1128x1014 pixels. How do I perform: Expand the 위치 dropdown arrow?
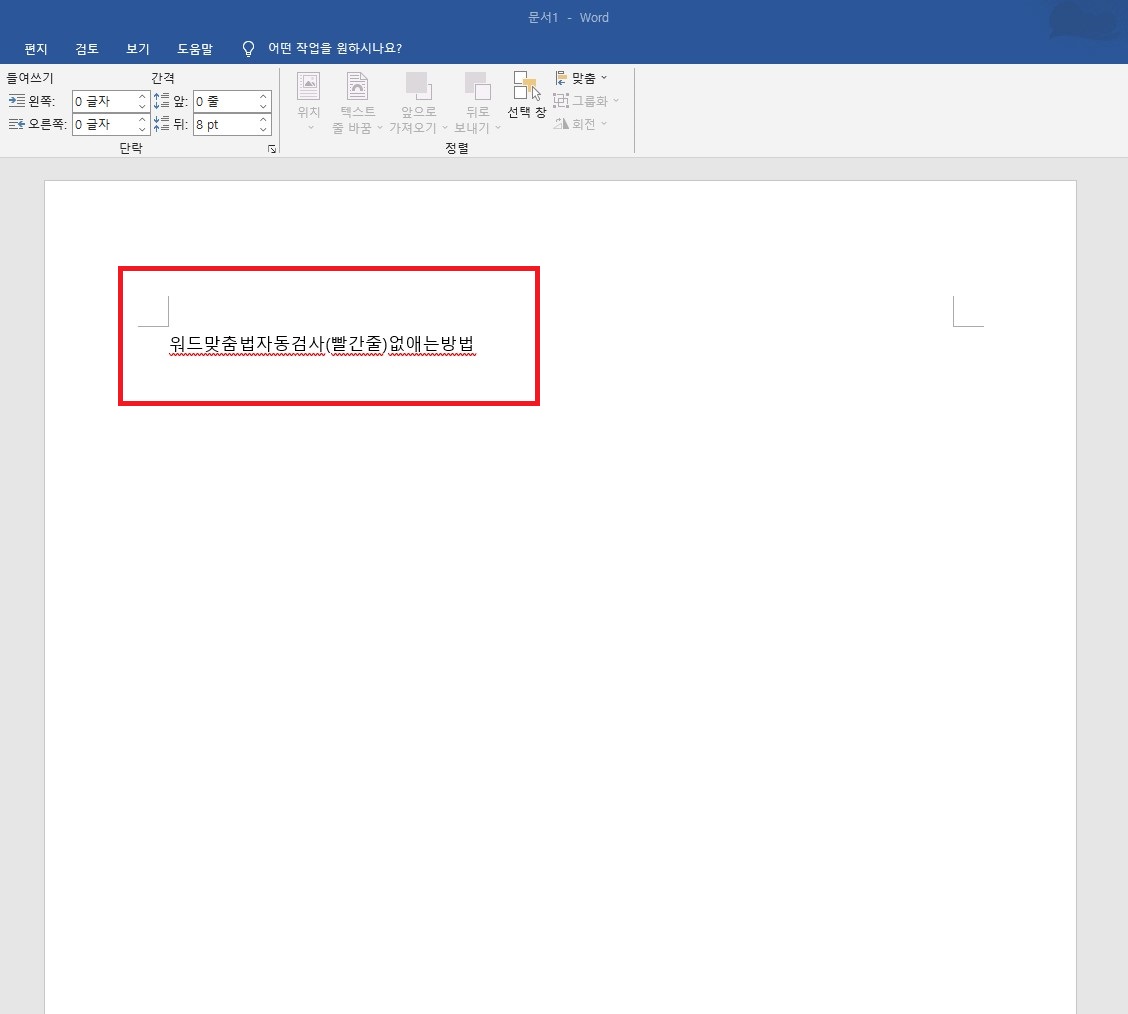click(x=311, y=128)
